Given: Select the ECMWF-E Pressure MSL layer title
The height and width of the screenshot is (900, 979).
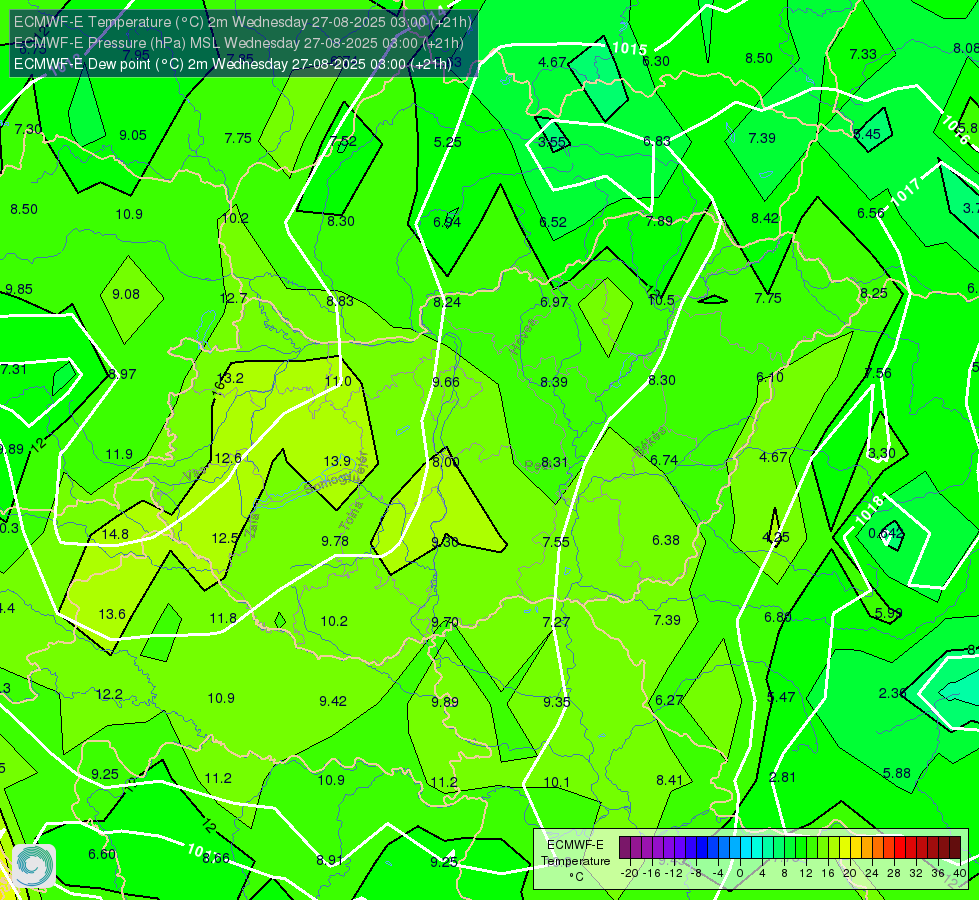Looking at the screenshot, I should click(x=239, y=43).
